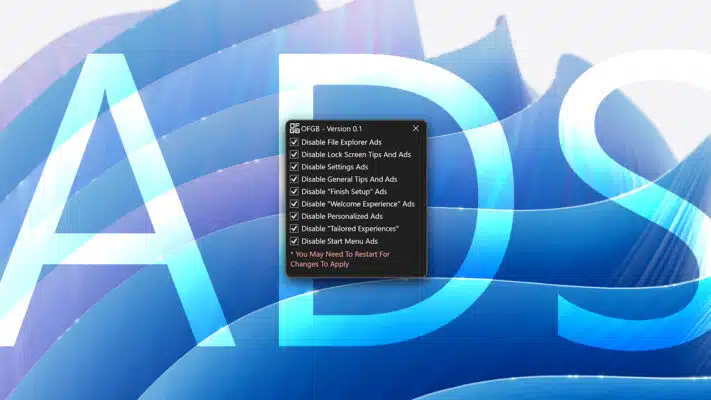The height and width of the screenshot is (400, 711).
Task: Uncheck Disable "Finish Setup" Ads checkbox
Action: coord(294,191)
